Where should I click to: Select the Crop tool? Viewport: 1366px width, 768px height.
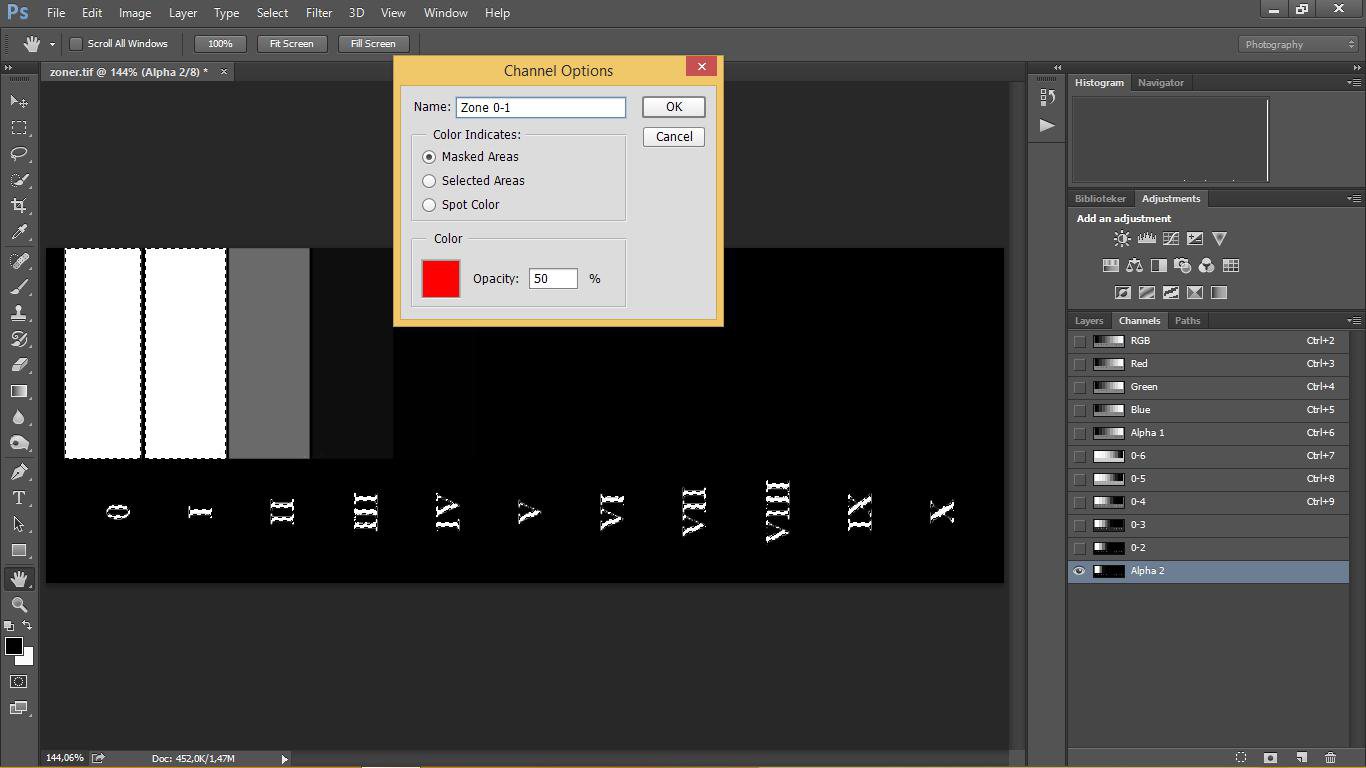pyautogui.click(x=19, y=206)
